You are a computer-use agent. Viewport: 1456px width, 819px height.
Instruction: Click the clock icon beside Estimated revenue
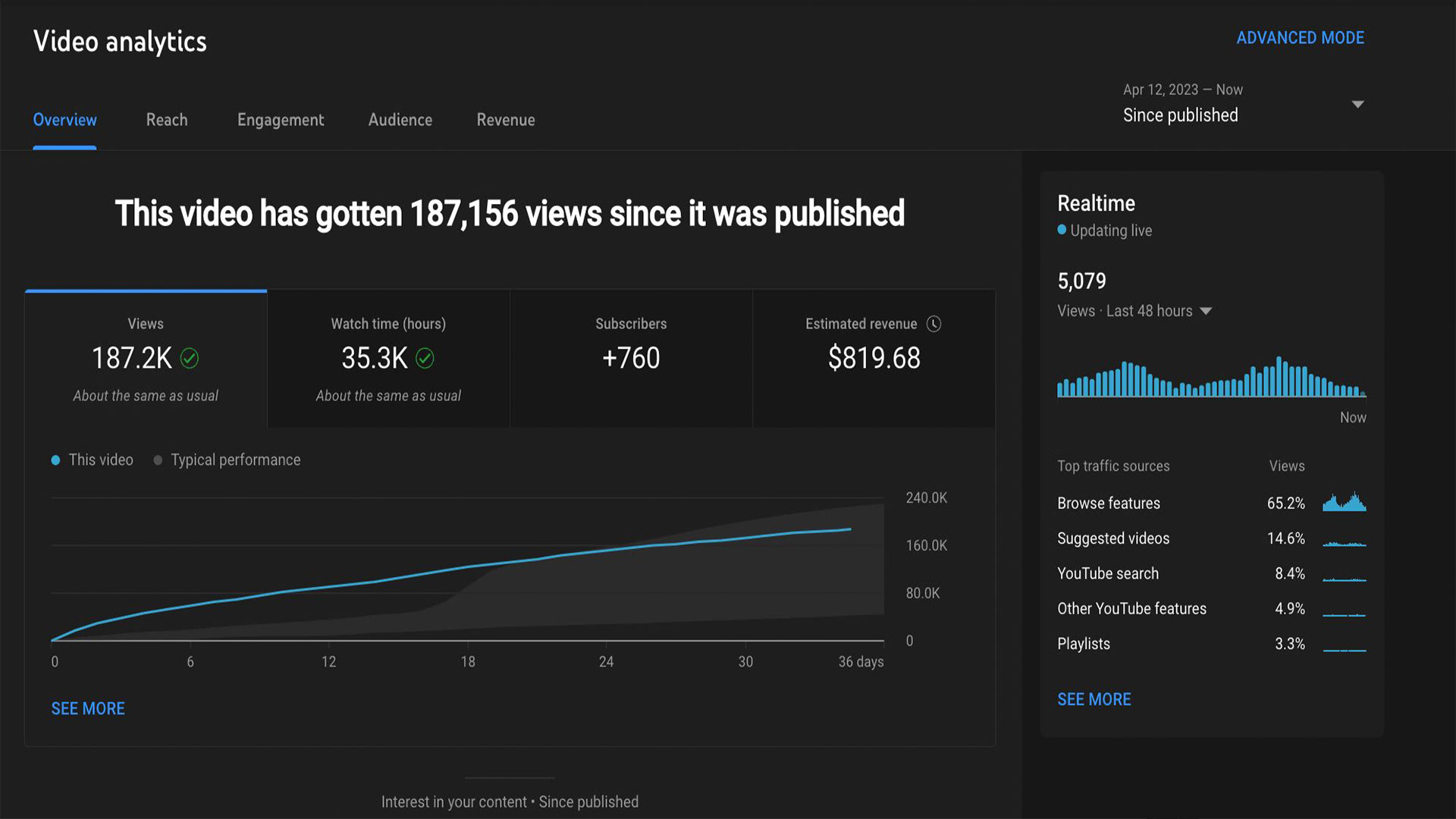point(934,324)
